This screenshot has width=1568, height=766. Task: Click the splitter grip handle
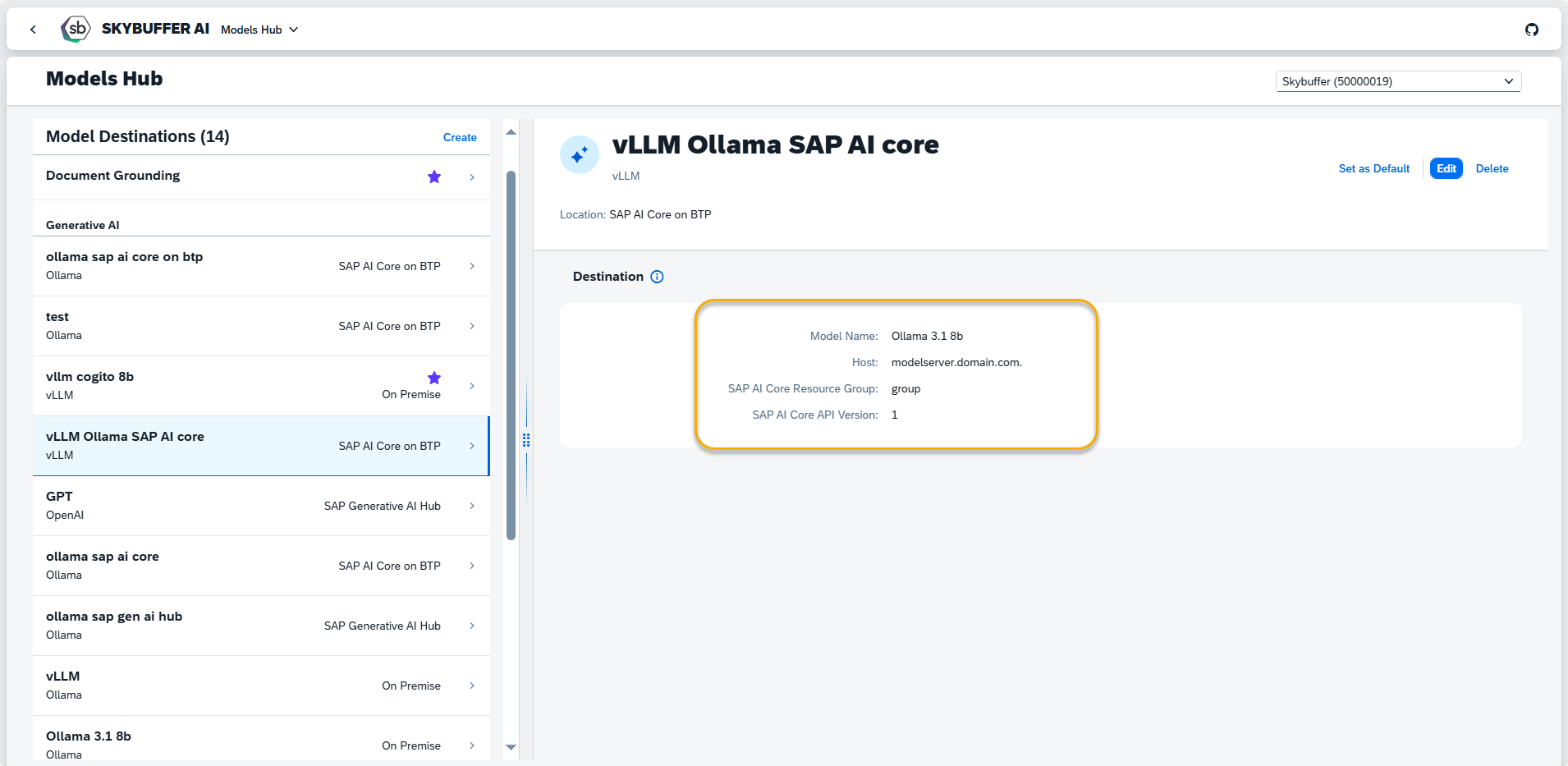point(526,440)
